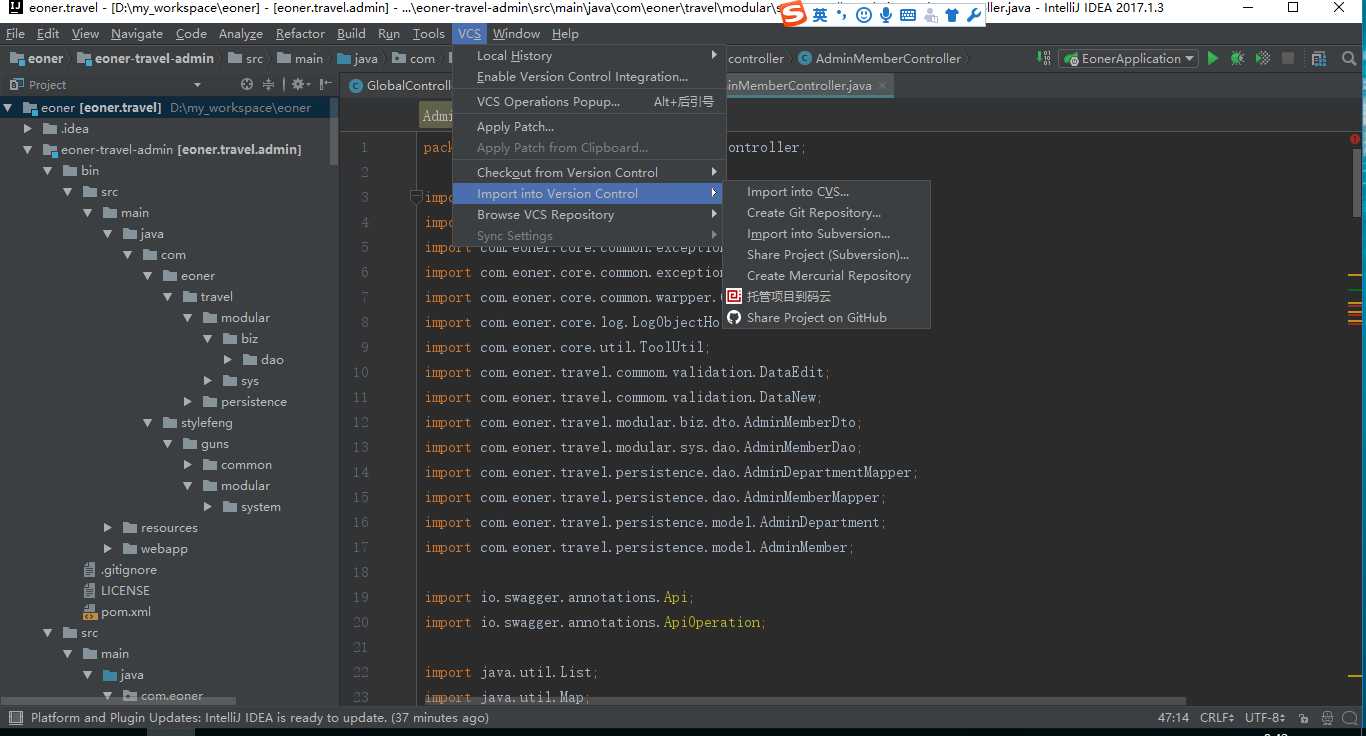Click Enable Version Control Integration

click(x=582, y=77)
